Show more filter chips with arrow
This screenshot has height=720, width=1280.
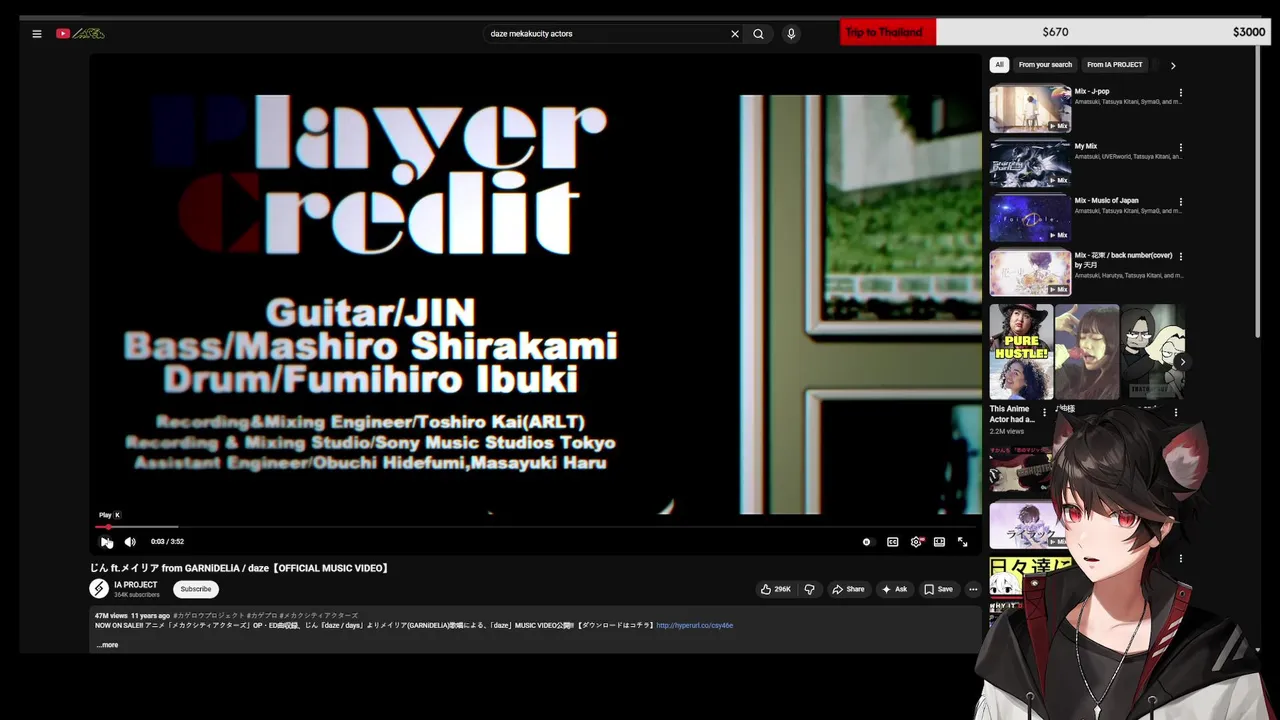1173,65
